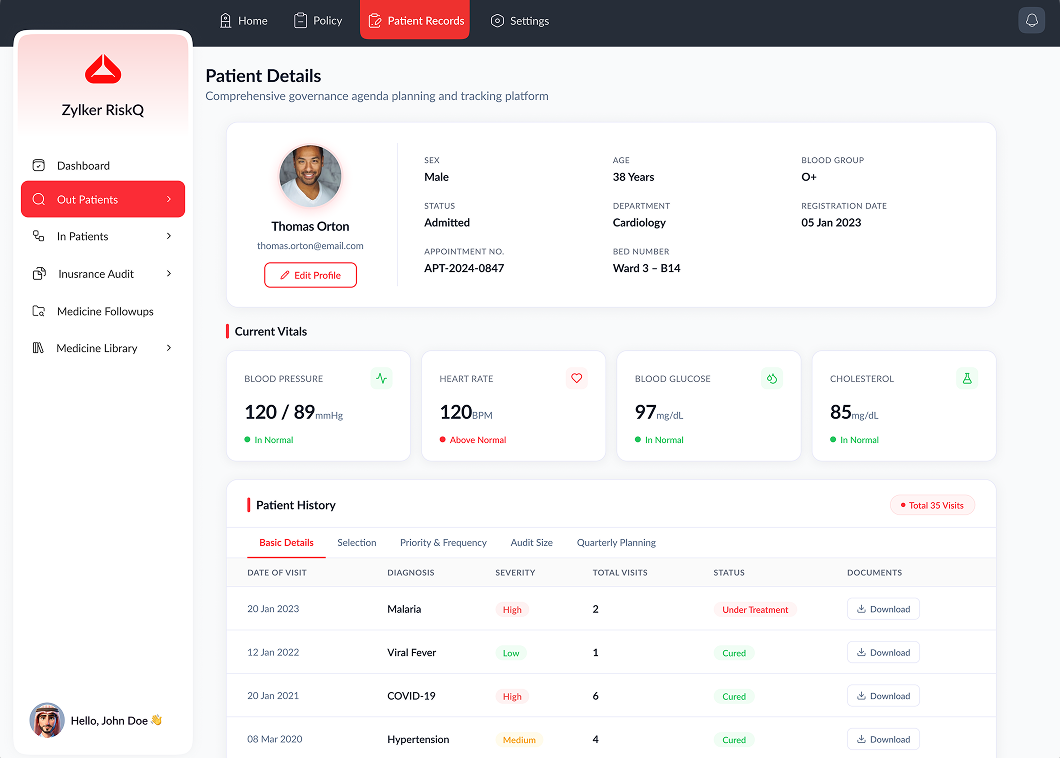Screen dimensions: 1060x758
Task: Expand the Out Patients chevron
Action: (x=169, y=199)
